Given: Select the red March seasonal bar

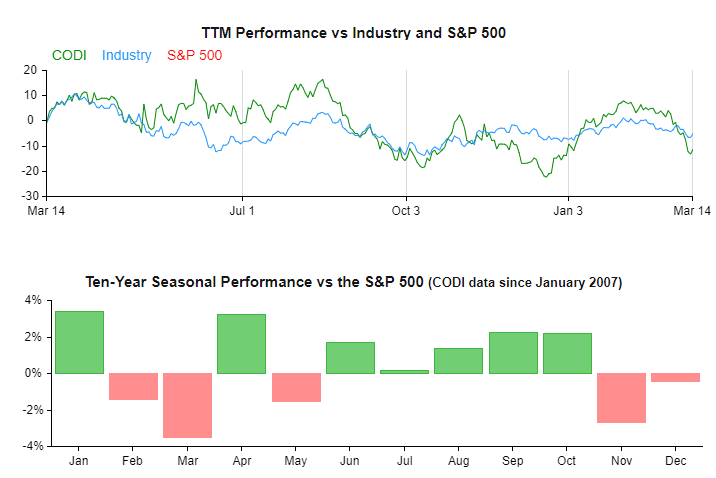Looking at the screenshot, I should (x=187, y=405).
